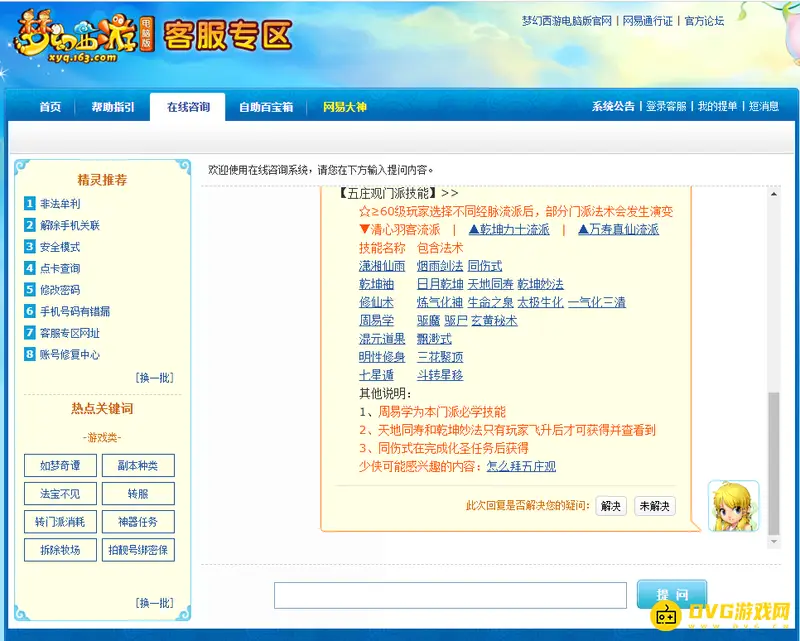Open the 怎么拜五庄观 link
Screen dimensions: 800x641
[521, 466]
